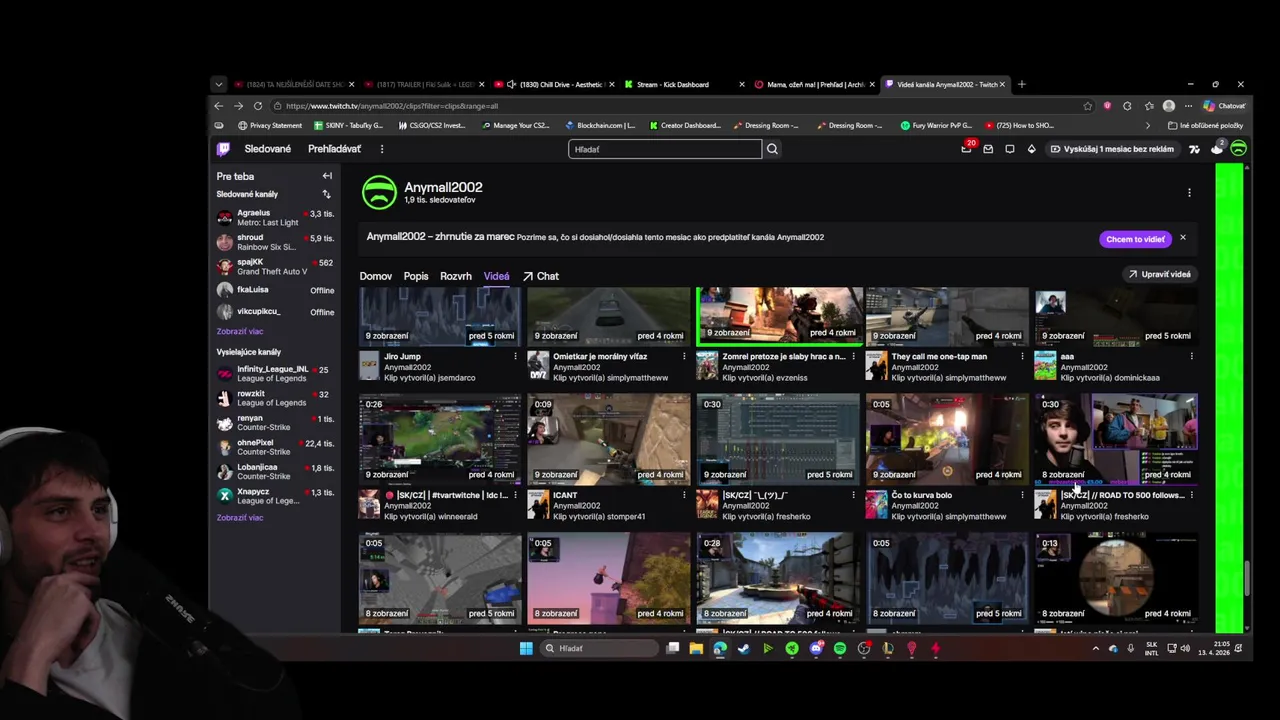Reload the browser page
Screen dimensions: 1280x720
(258, 106)
